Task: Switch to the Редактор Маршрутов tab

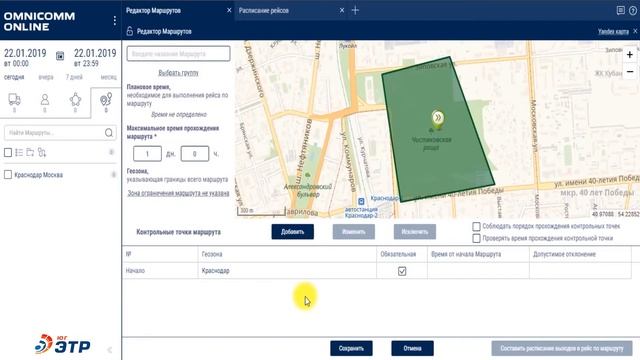Action: 153,11
